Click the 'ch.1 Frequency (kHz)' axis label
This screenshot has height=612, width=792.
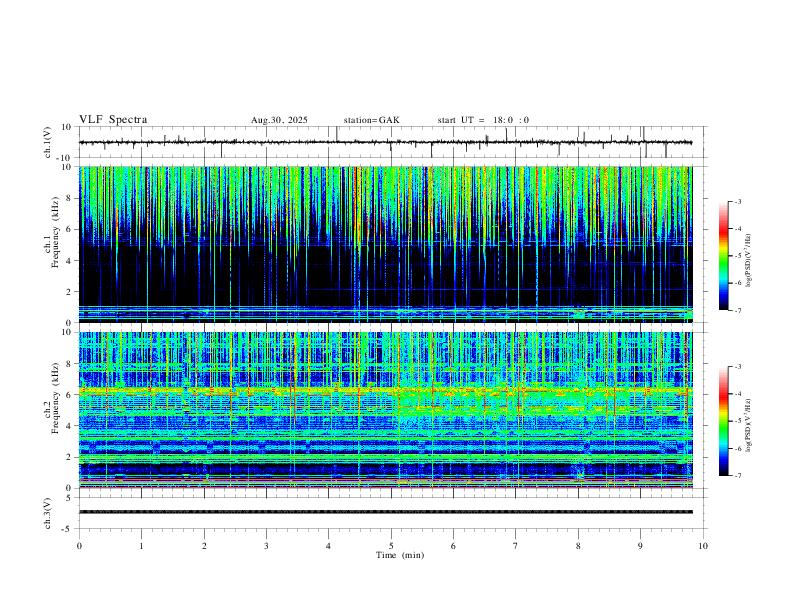52,232
